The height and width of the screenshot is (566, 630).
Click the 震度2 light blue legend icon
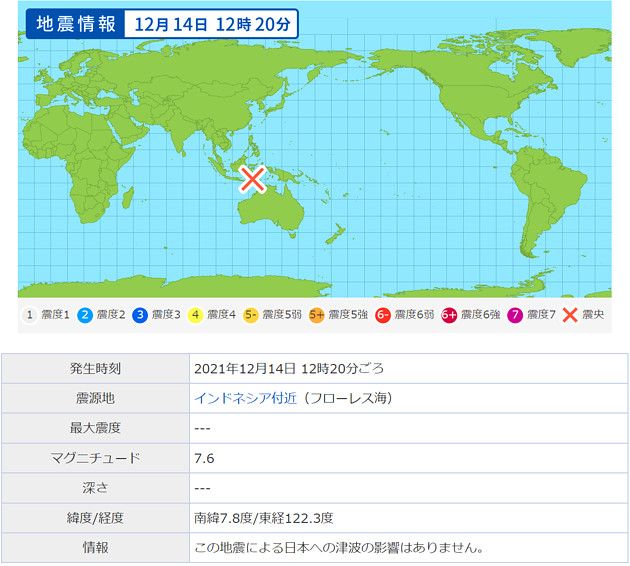[85, 315]
